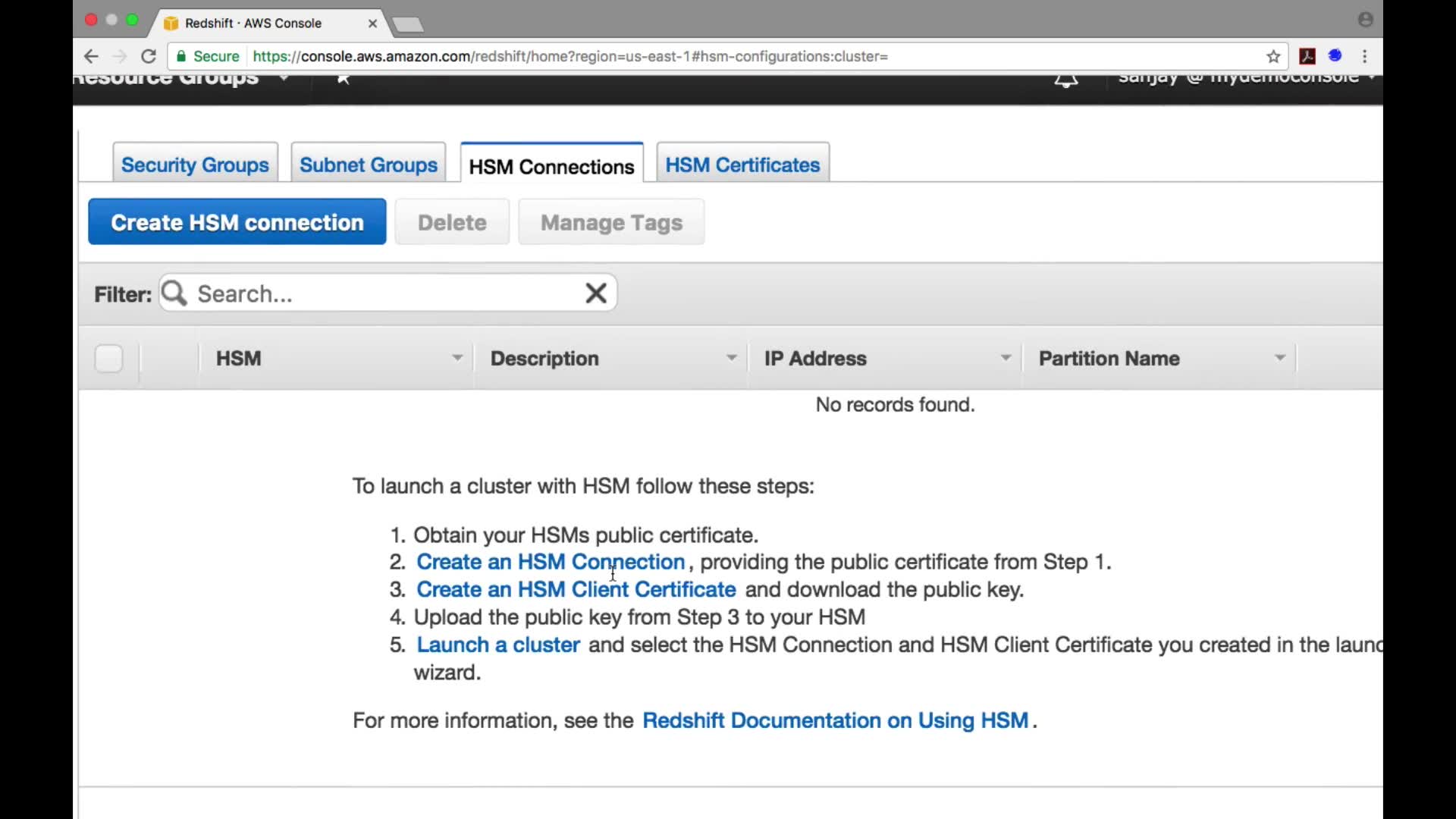Open Redshift Documentation on Using HSM link
The height and width of the screenshot is (819, 1456).
(x=835, y=720)
